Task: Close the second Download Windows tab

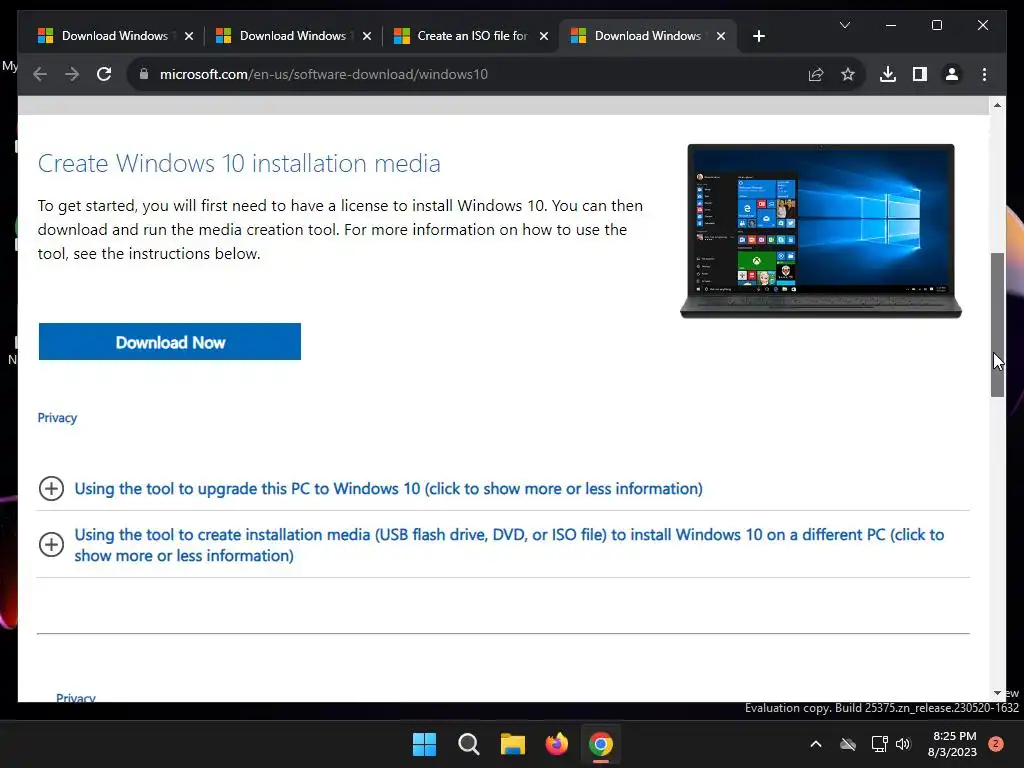Action: [367, 36]
